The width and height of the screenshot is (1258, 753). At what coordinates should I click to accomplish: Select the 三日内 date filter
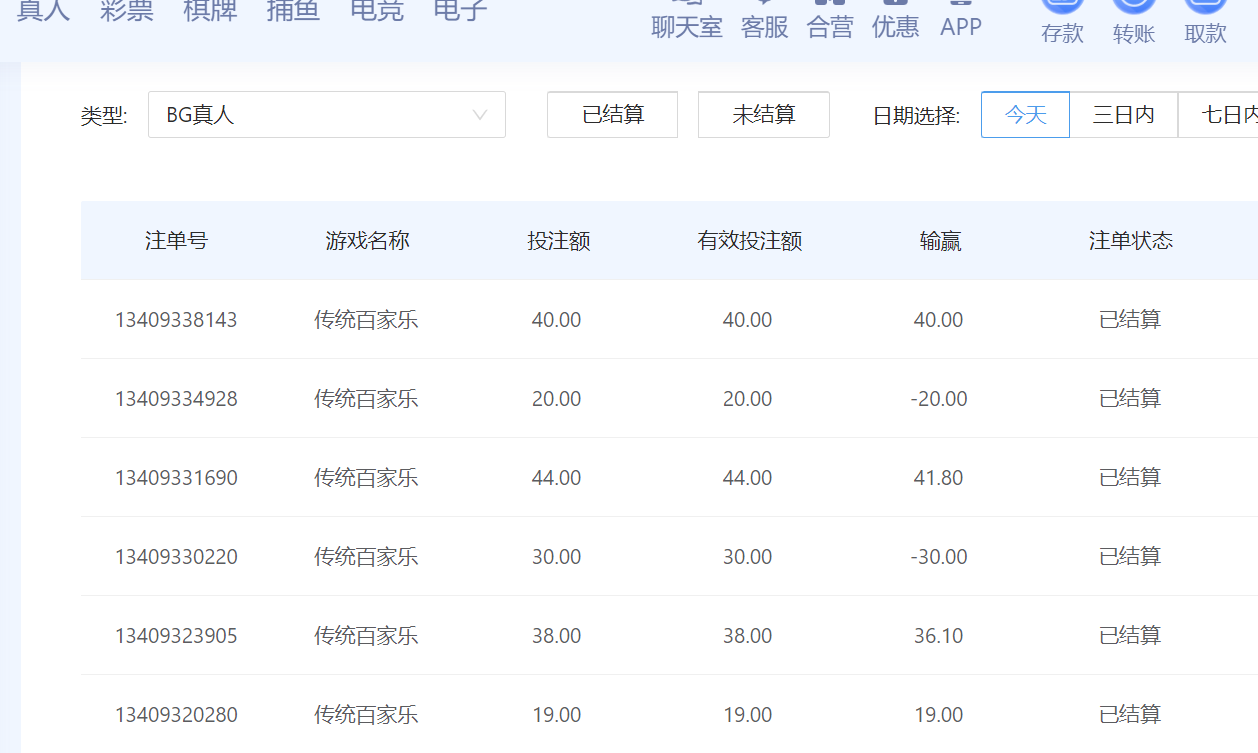[x=1123, y=115]
